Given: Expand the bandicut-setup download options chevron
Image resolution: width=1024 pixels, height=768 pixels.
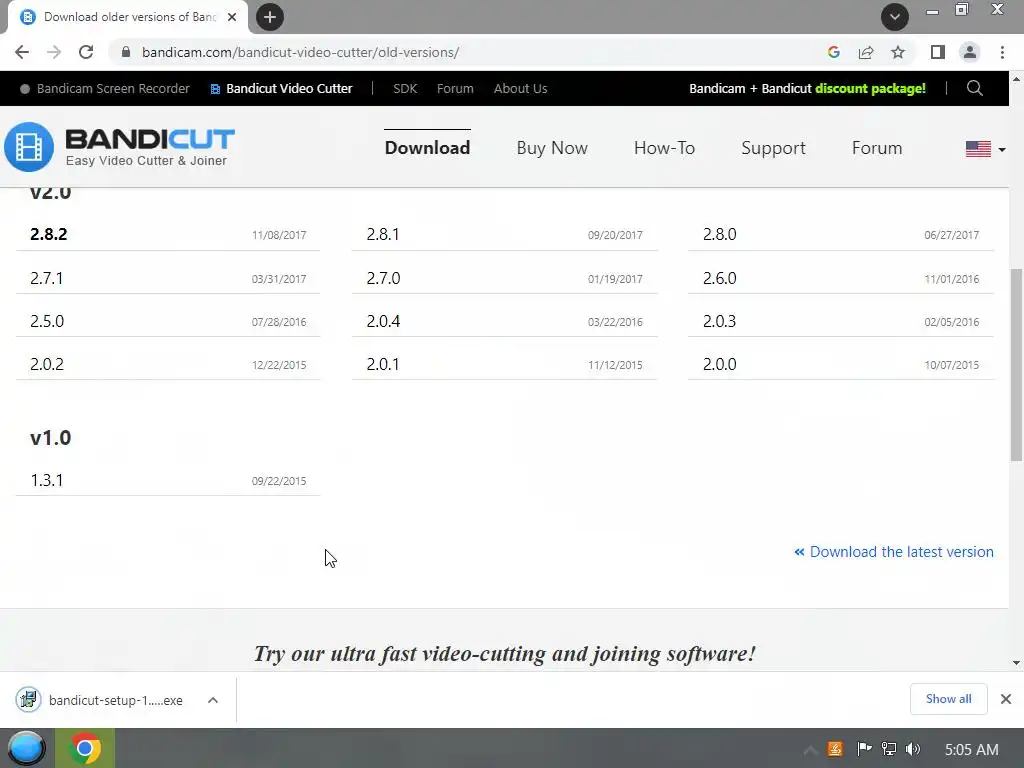Looking at the screenshot, I should (213, 700).
